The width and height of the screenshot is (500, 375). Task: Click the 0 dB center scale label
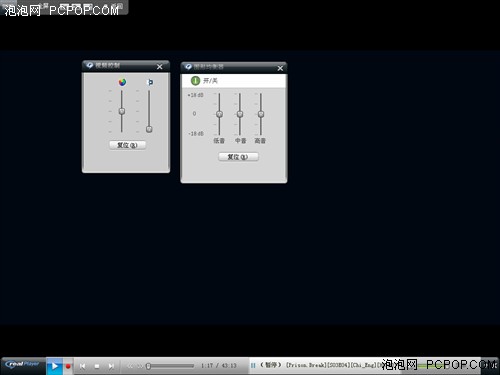coord(194,114)
